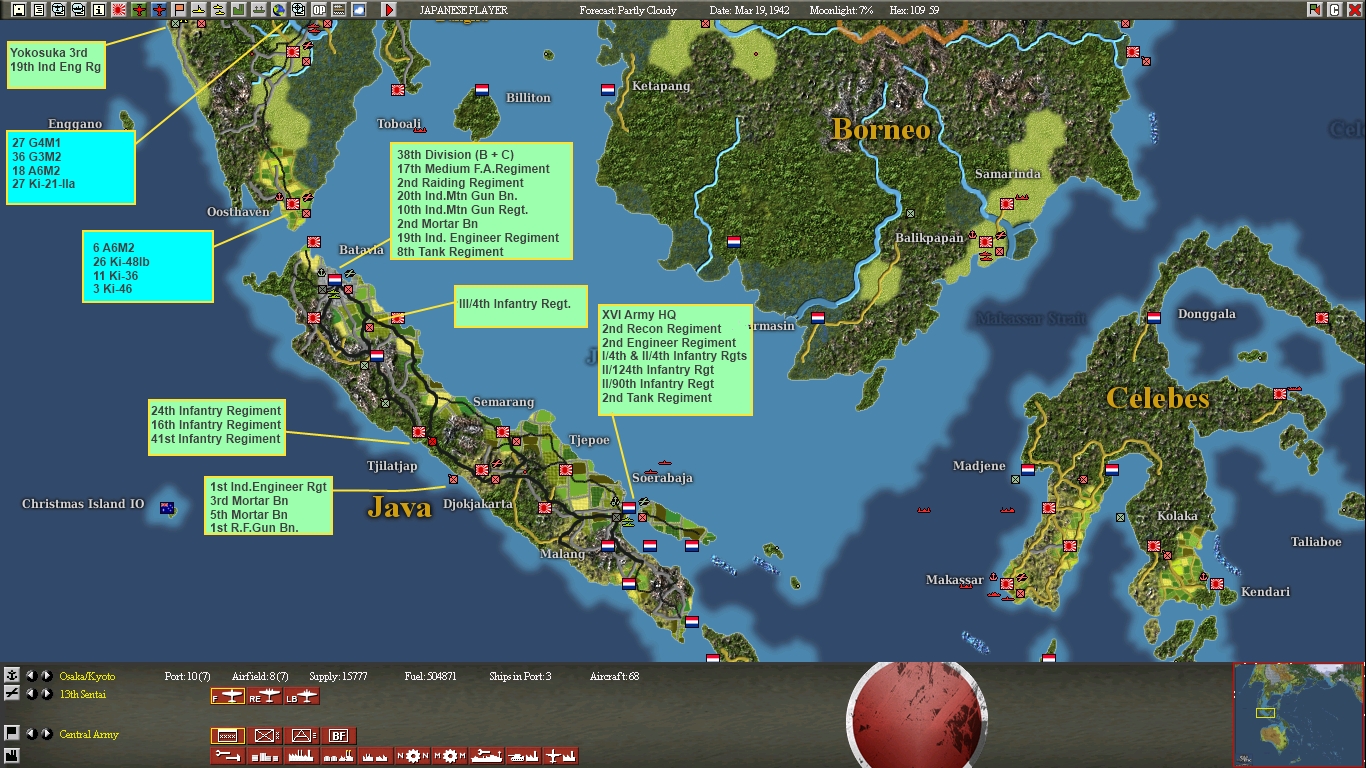
Task: Click the "27 G4M1" cyan air note box
Action: 70,167
